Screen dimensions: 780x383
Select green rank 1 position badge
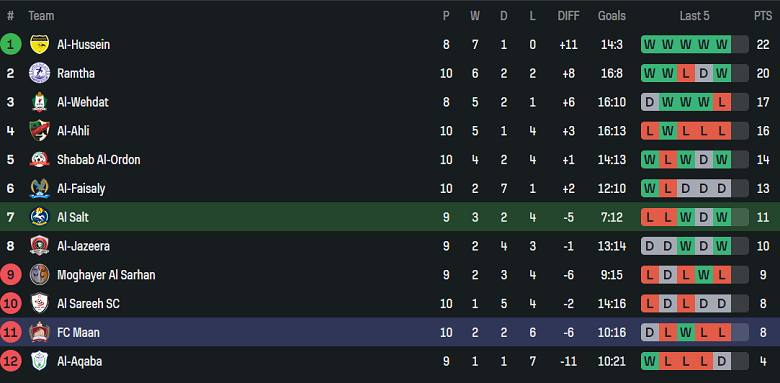click(x=10, y=45)
